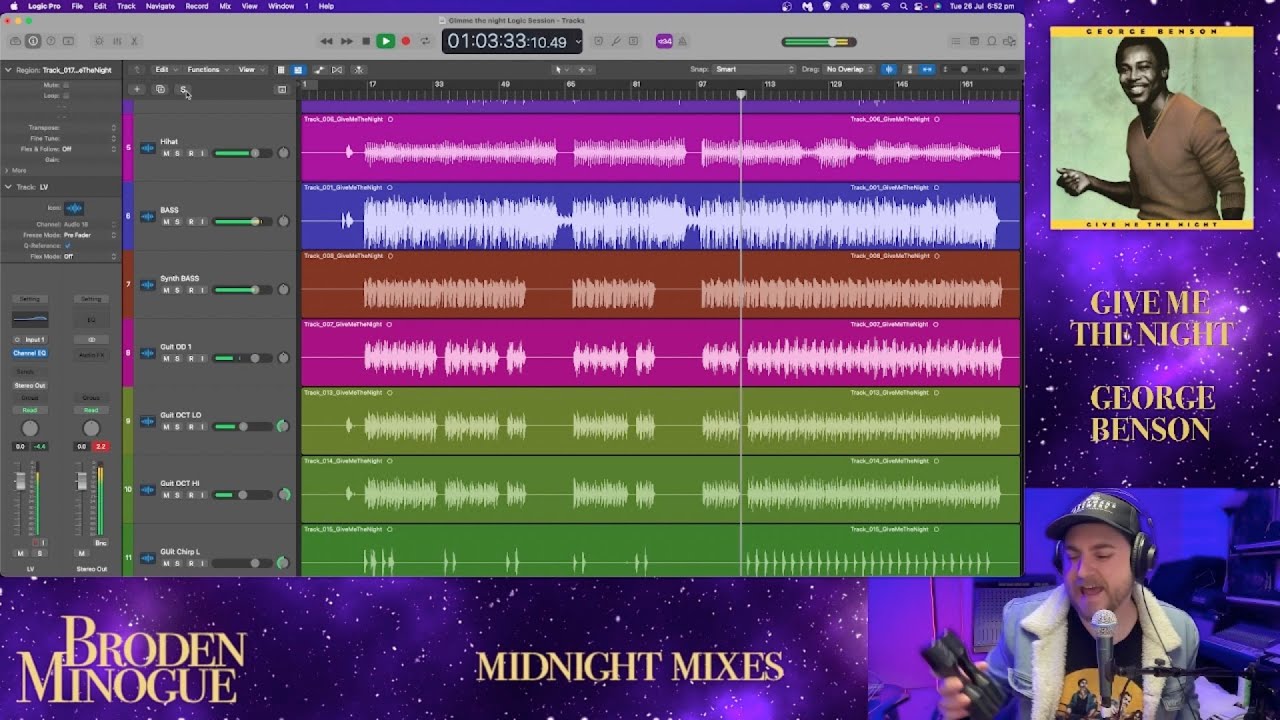
Task: Toggle the metronome click icon
Action: coord(682,41)
